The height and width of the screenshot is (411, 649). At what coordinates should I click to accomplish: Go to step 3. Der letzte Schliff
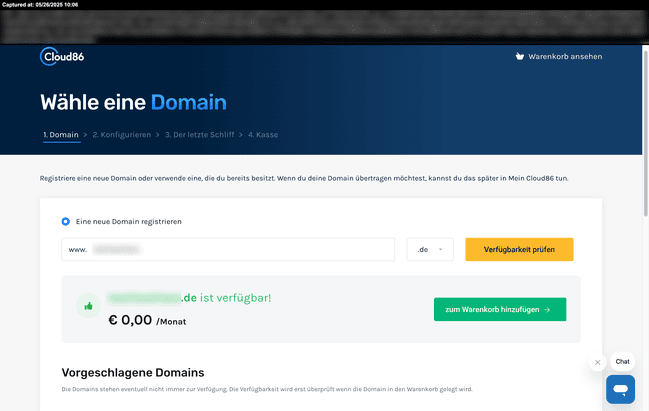coord(200,135)
